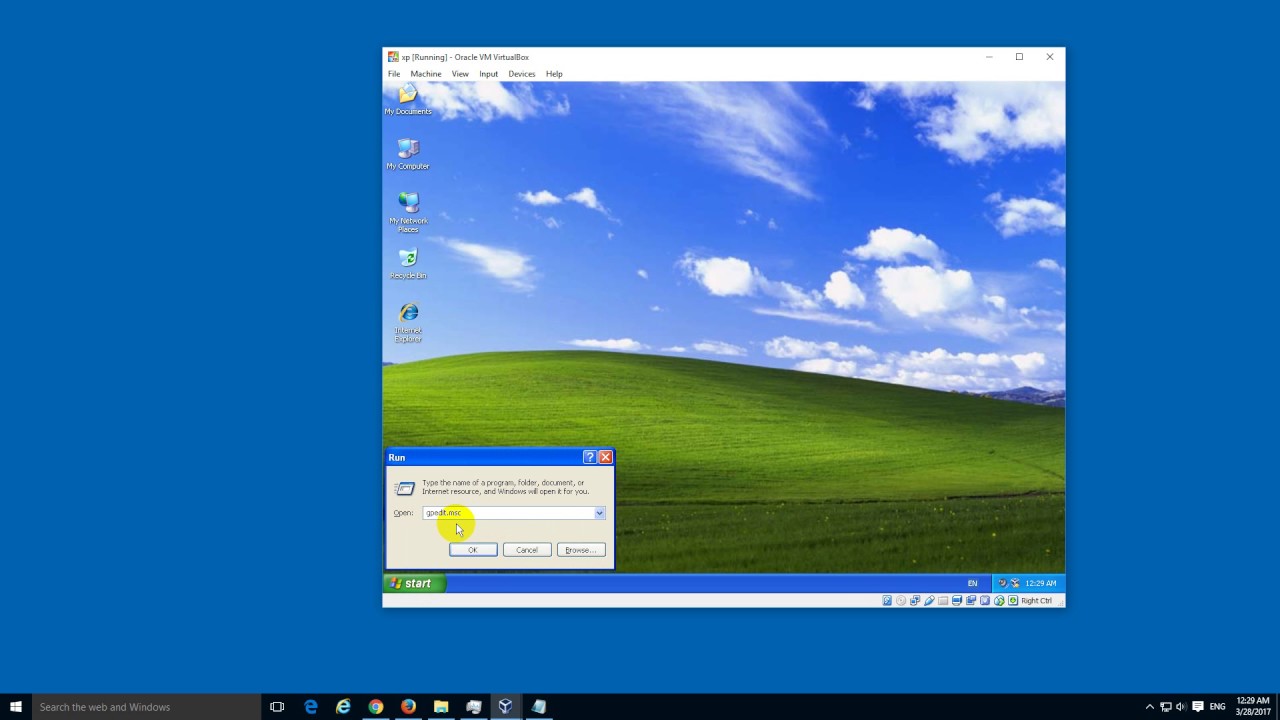Viewport: 1280px width, 720px height.
Task: Open the Devices menu in VirtualBox
Action: click(521, 73)
